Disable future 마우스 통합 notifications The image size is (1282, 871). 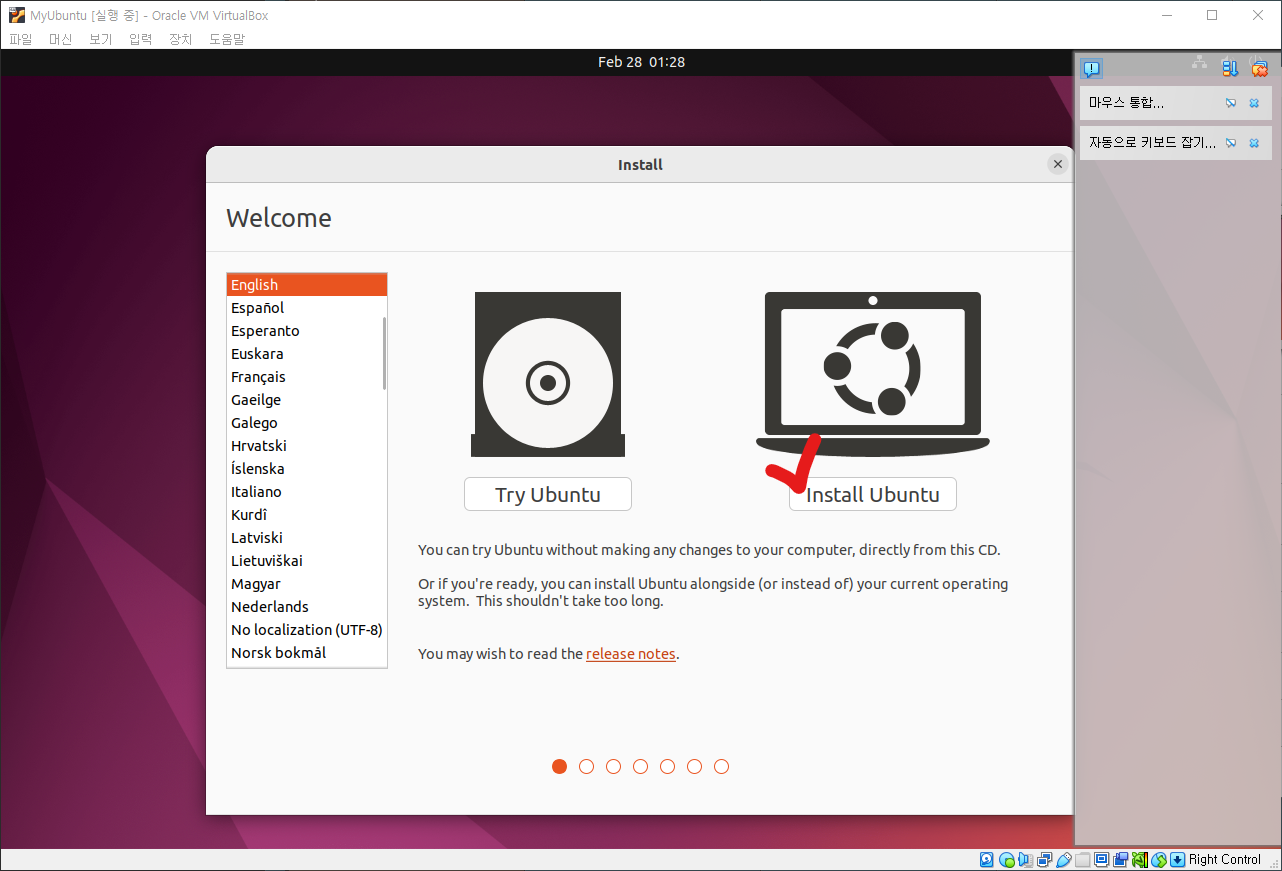pyautogui.click(x=1231, y=103)
